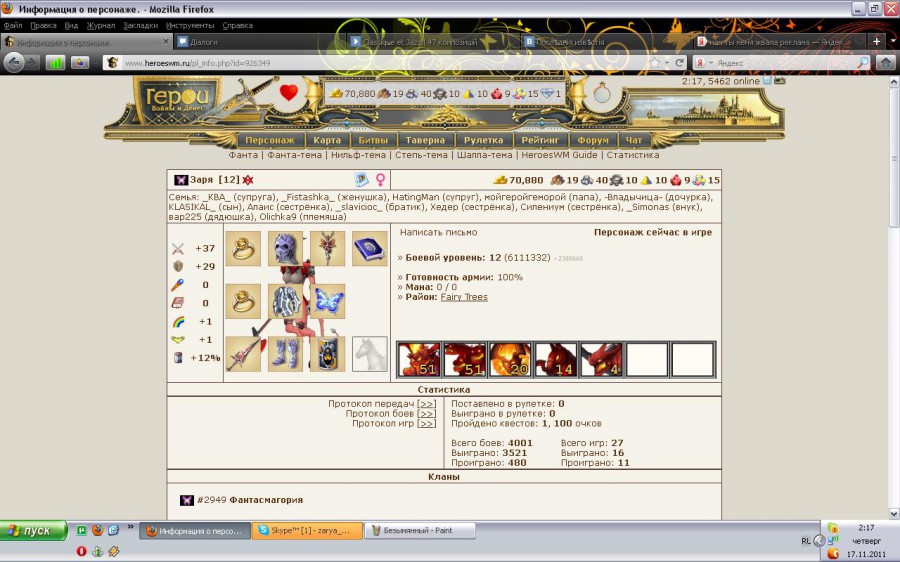Click the army unit with count 14

click(x=555, y=359)
